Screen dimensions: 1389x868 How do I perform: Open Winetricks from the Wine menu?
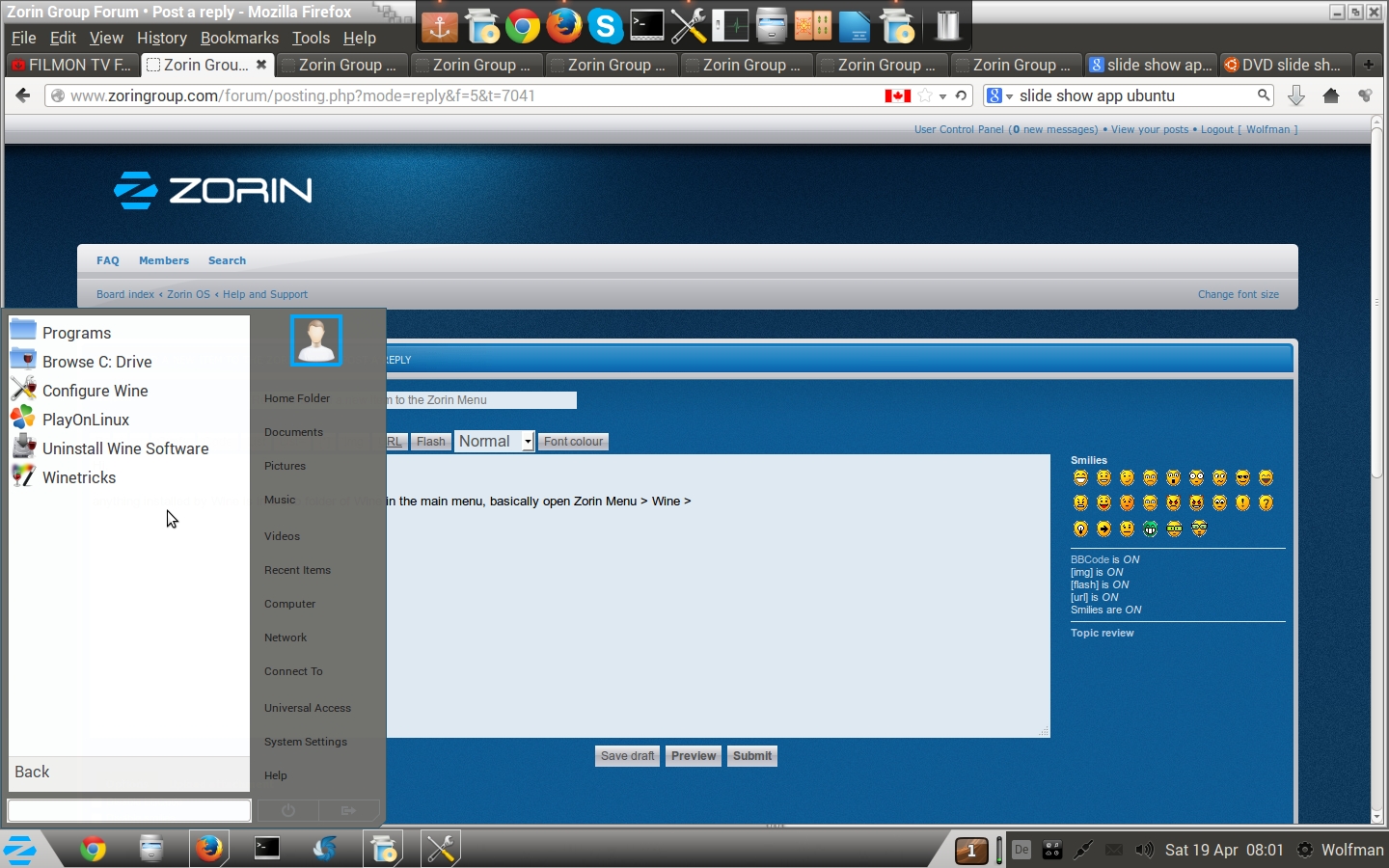pyautogui.click(x=79, y=477)
